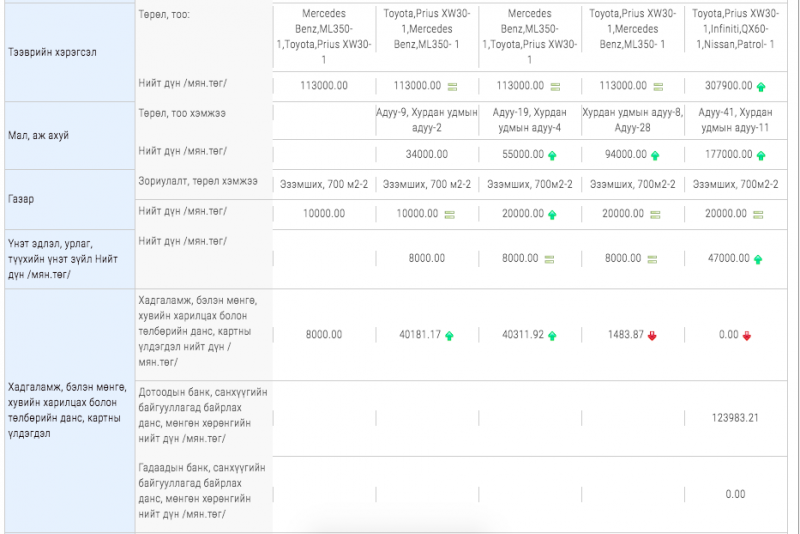Select the 34000.00 livestock total cell
The width and height of the screenshot is (800, 534).
click(427, 155)
